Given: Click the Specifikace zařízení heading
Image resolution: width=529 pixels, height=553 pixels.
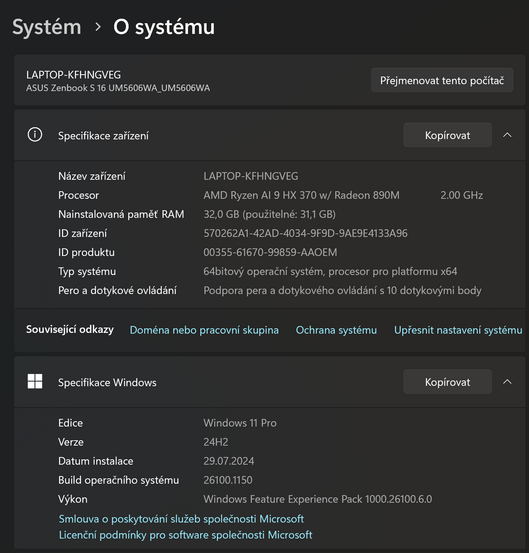Looking at the screenshot, I should pyautogui.click(x=103, y=136).
